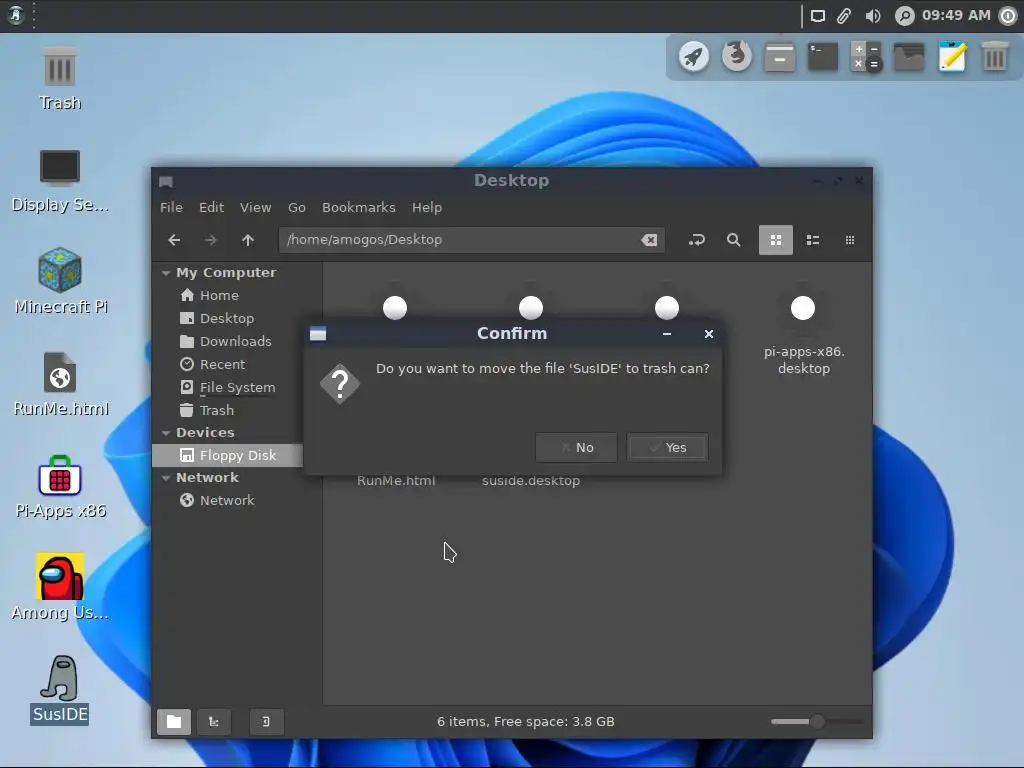
Task: Open the View menu
Action: click(255, 207)
